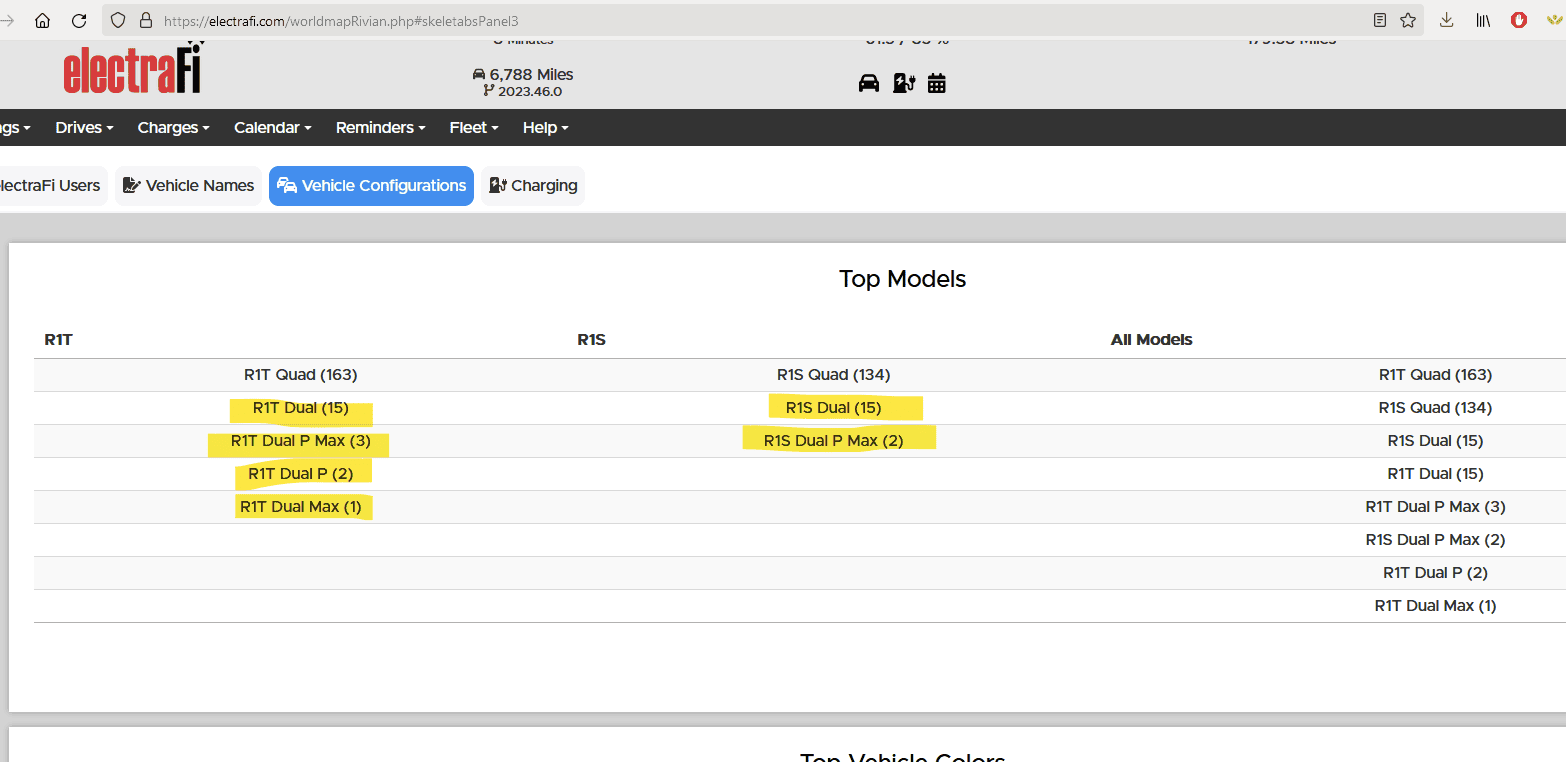Image resolution: width=1566 pixels, height=762 pixels.
Task: Click R1S Quad (134) under All Models
Action: [1436, 408]
